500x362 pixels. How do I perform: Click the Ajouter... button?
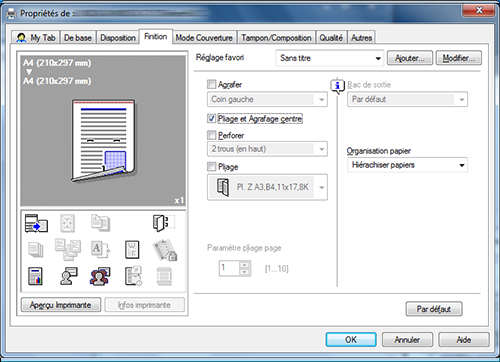pyautogui.click(x=410, y=58)
